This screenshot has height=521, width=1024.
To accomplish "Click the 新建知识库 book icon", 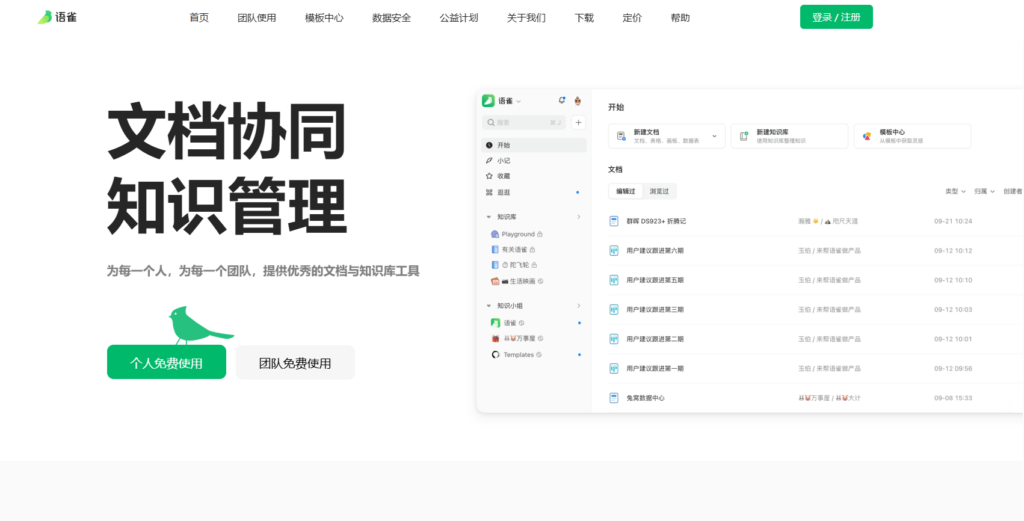I will (x=744, y=136).
